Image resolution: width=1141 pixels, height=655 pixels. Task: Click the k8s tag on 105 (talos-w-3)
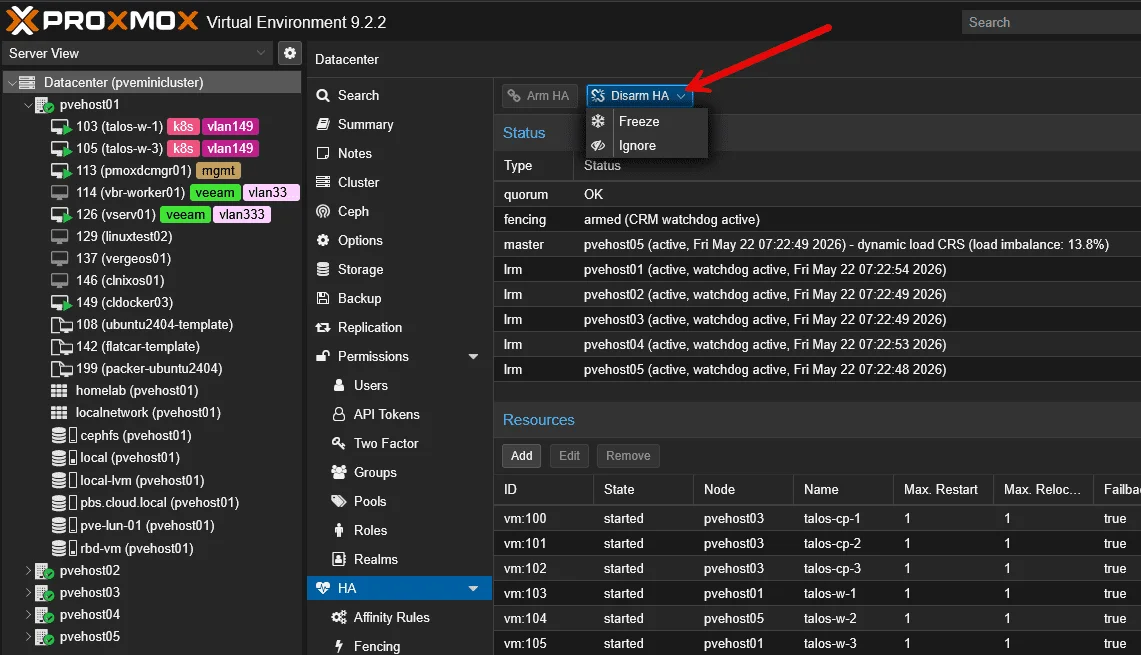(183, 148)
